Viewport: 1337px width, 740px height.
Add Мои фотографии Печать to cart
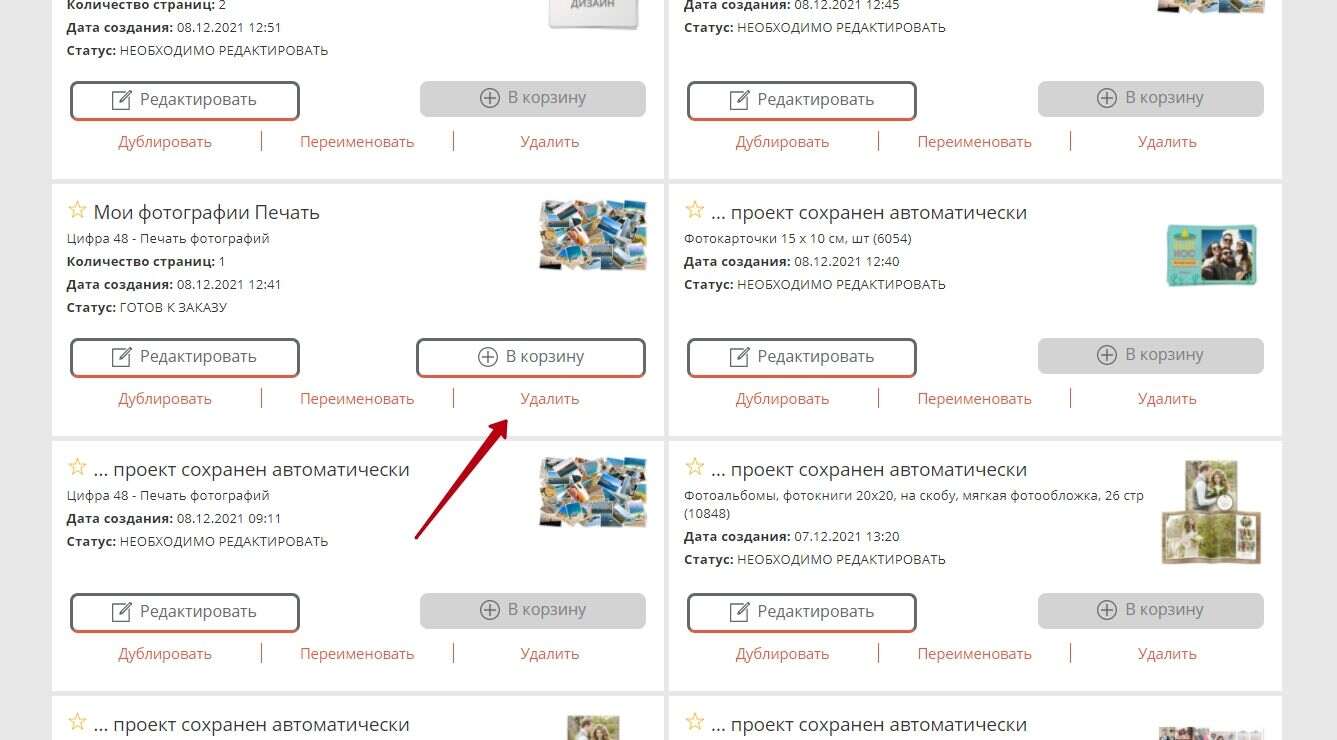[531, 358]
